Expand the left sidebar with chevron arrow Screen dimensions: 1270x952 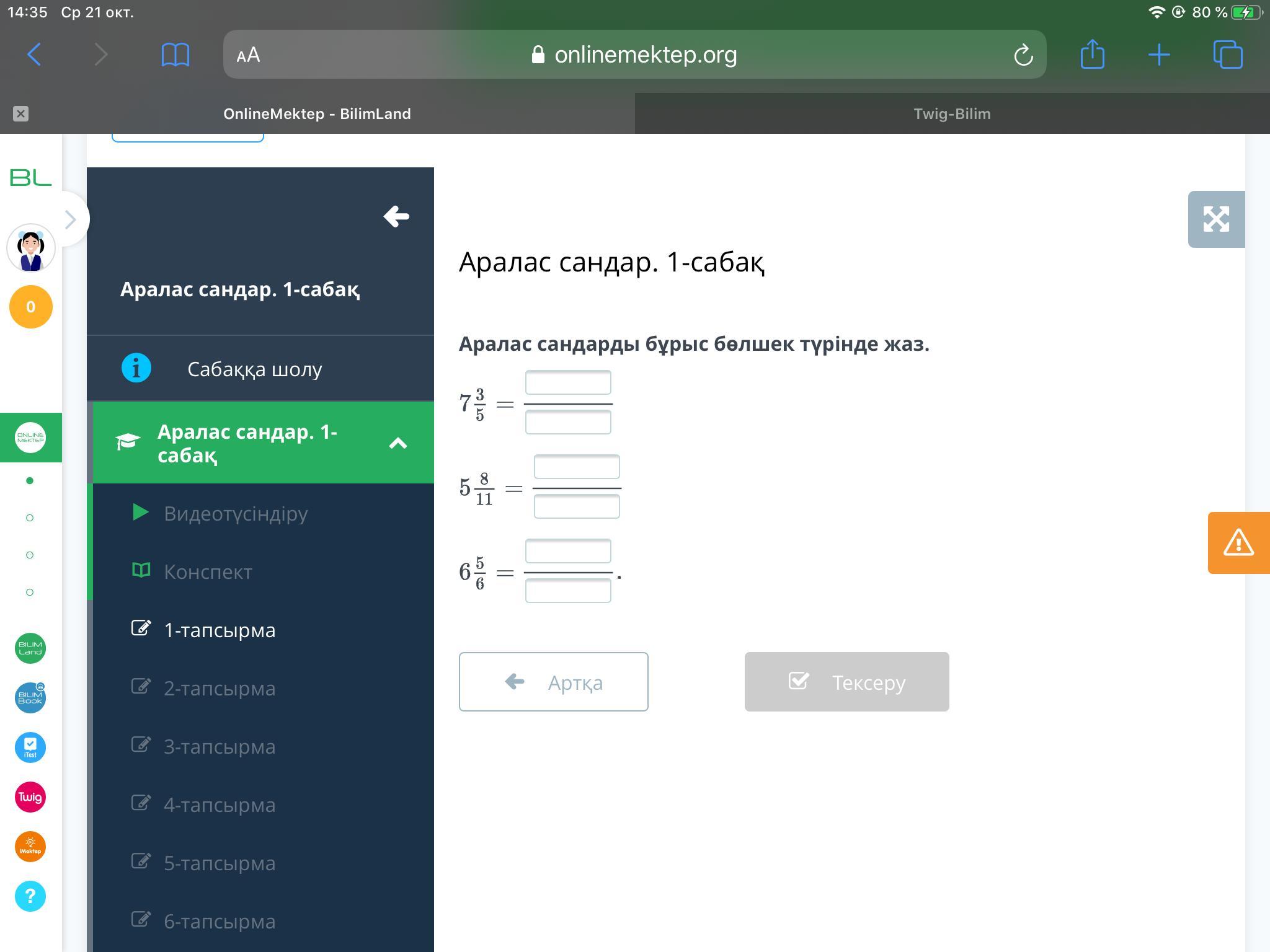click(x=71, y=219)
